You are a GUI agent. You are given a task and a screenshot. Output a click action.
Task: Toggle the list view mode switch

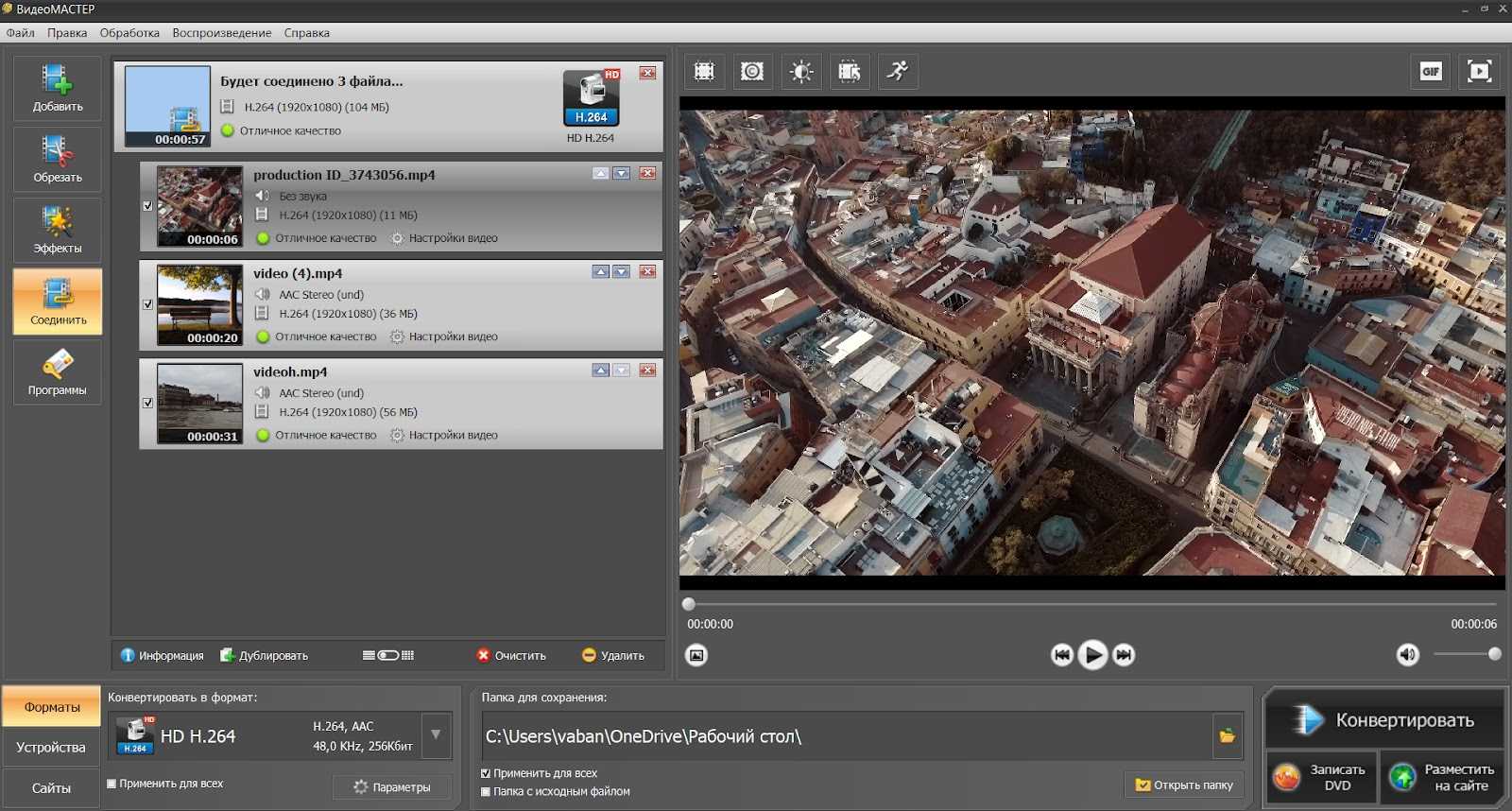click(388, 655)
